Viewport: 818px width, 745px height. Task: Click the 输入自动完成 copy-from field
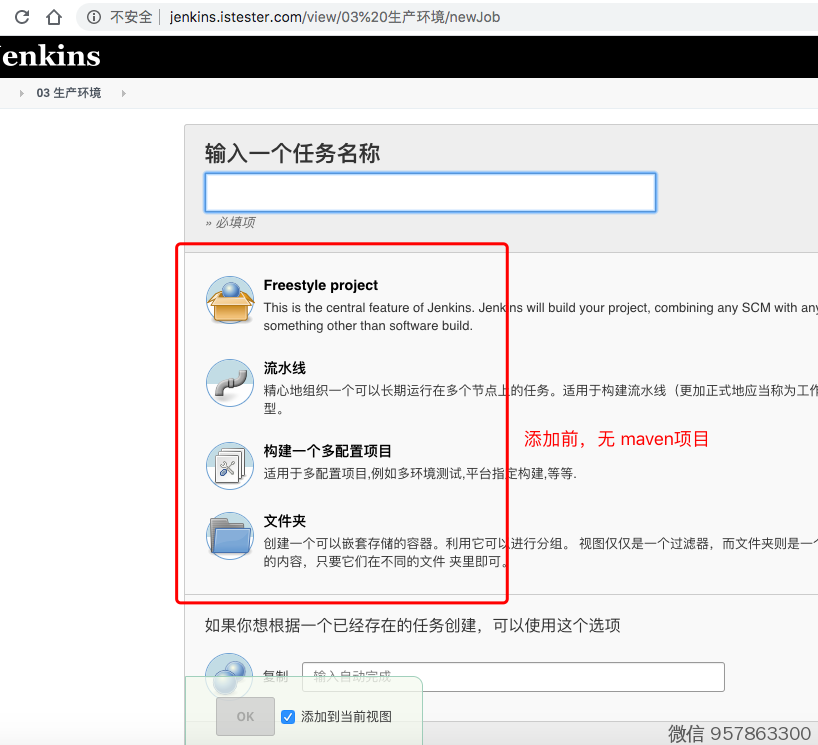513,677
